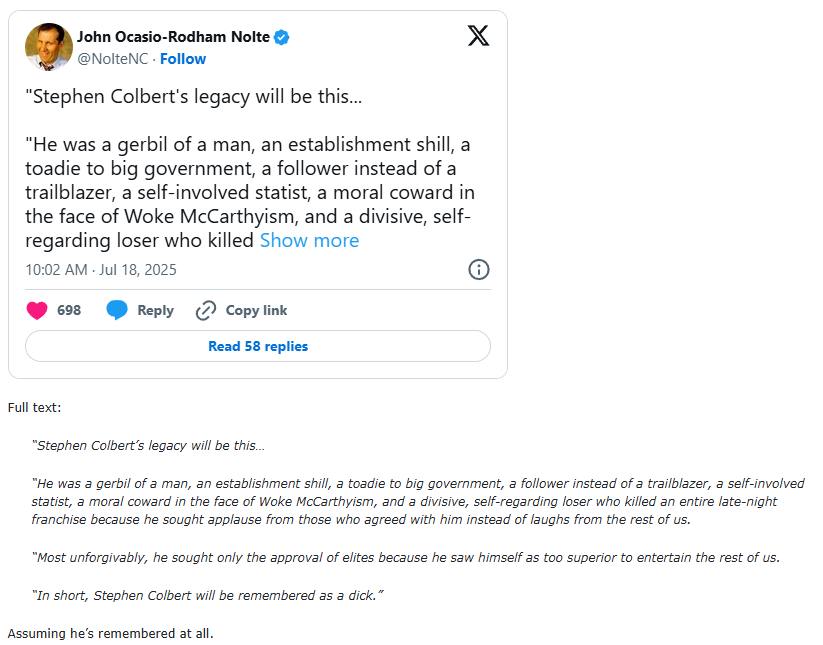Click the John Ocasio-Rodham Nolte display name

point(173,37)
